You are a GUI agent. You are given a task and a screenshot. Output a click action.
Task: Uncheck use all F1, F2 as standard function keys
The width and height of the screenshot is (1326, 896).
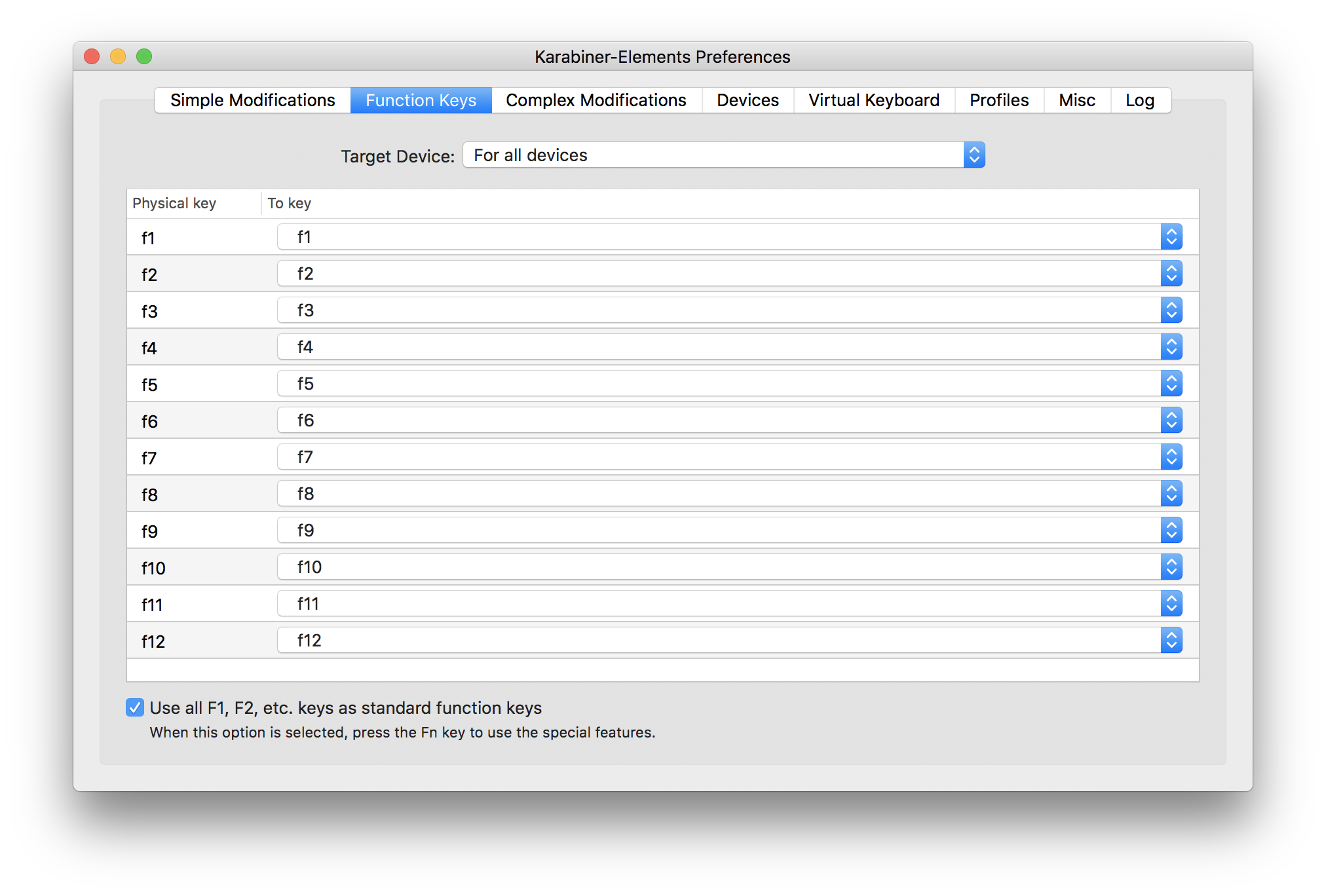coord(134,707)
